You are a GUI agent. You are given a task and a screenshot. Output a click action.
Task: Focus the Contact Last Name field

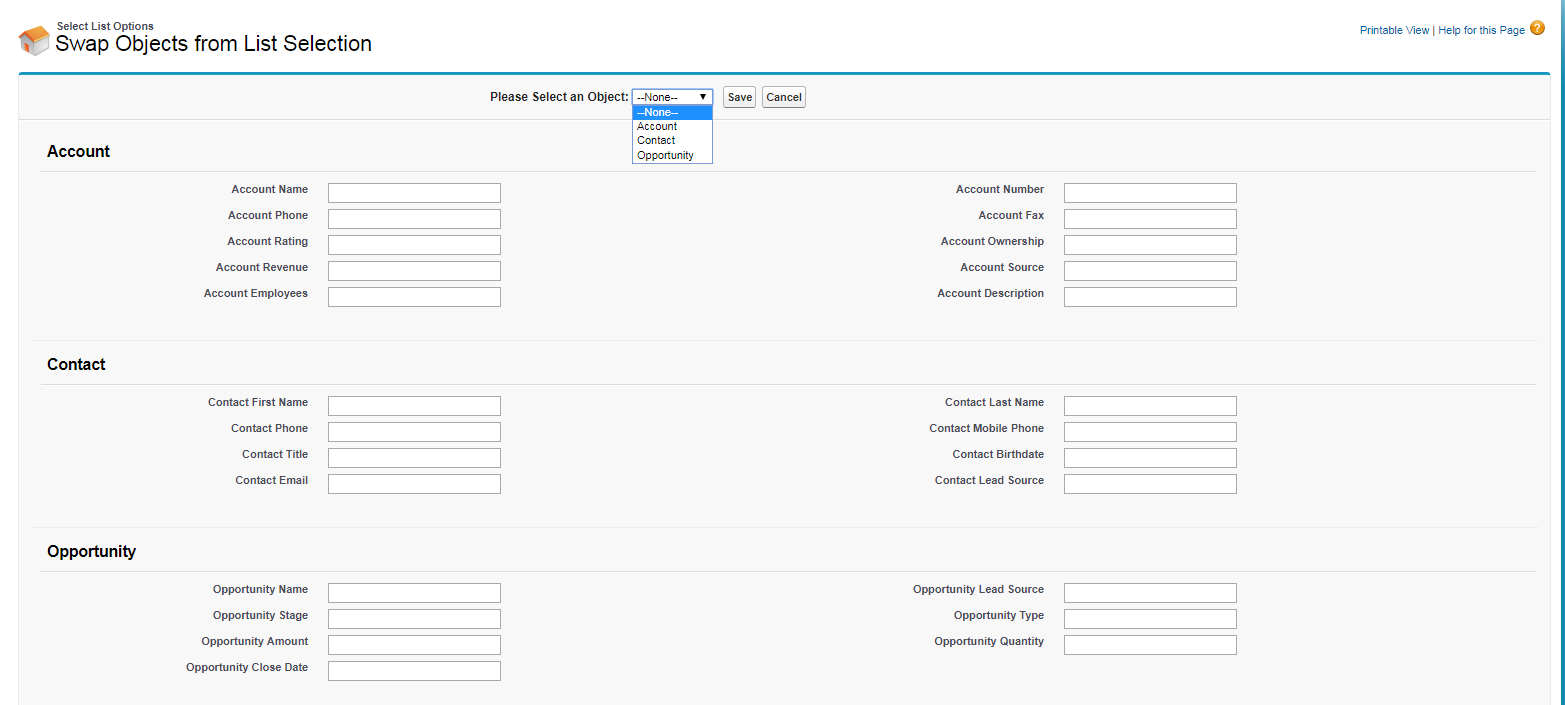1150,406
